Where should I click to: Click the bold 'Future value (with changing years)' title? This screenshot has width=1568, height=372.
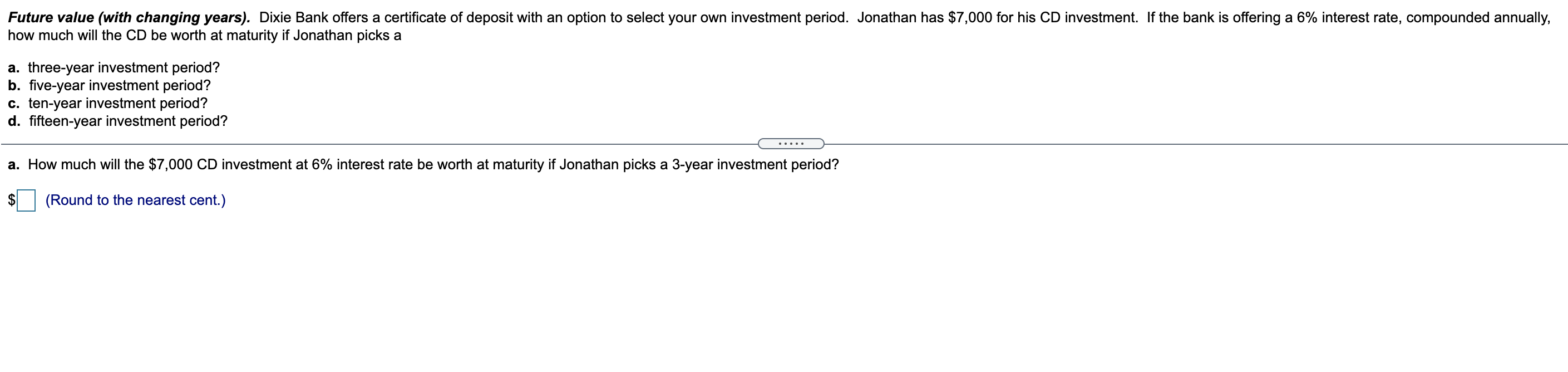pyautogui.click(x=129, y=18)
